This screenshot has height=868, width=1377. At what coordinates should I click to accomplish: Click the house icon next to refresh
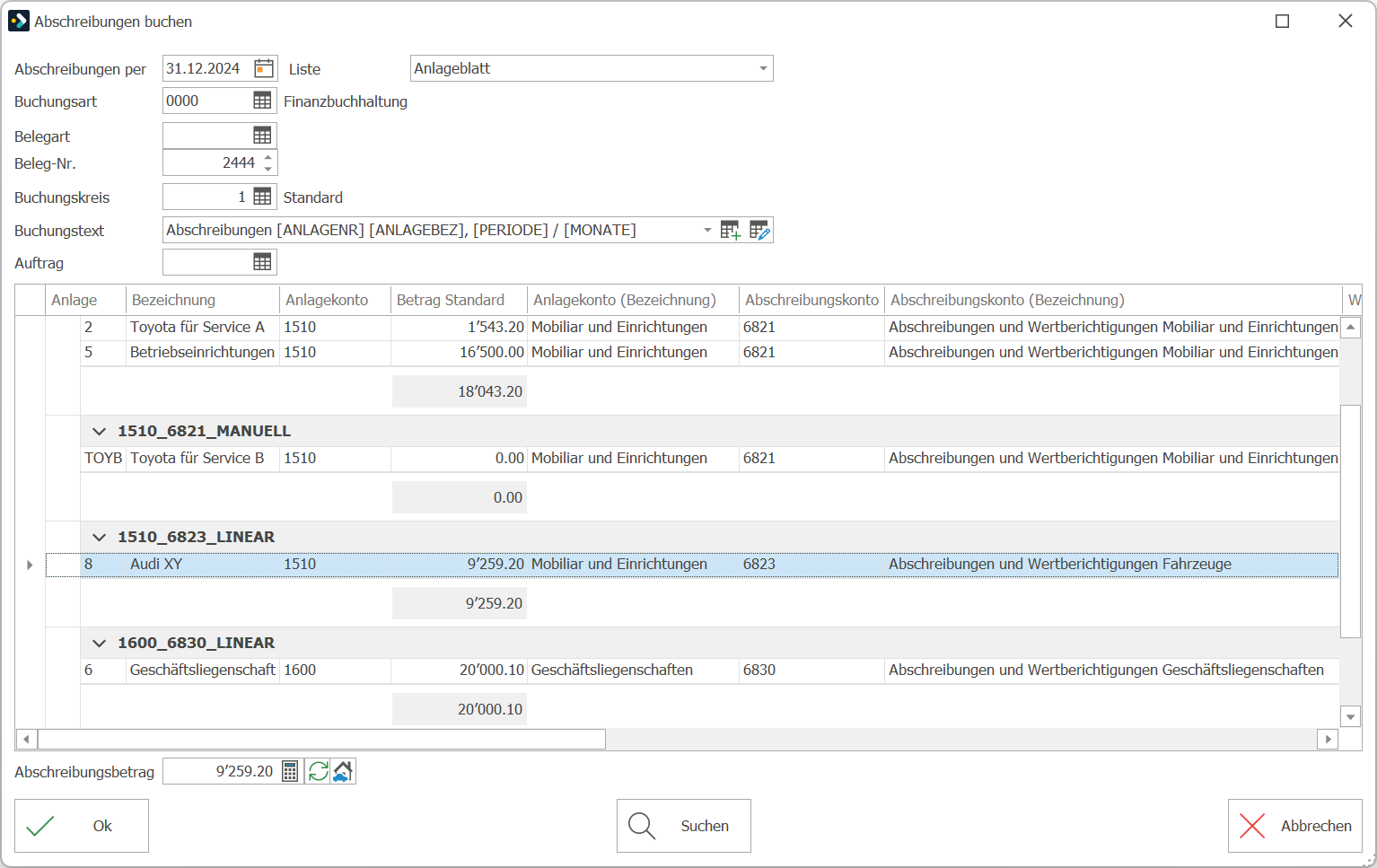point(343,771)
